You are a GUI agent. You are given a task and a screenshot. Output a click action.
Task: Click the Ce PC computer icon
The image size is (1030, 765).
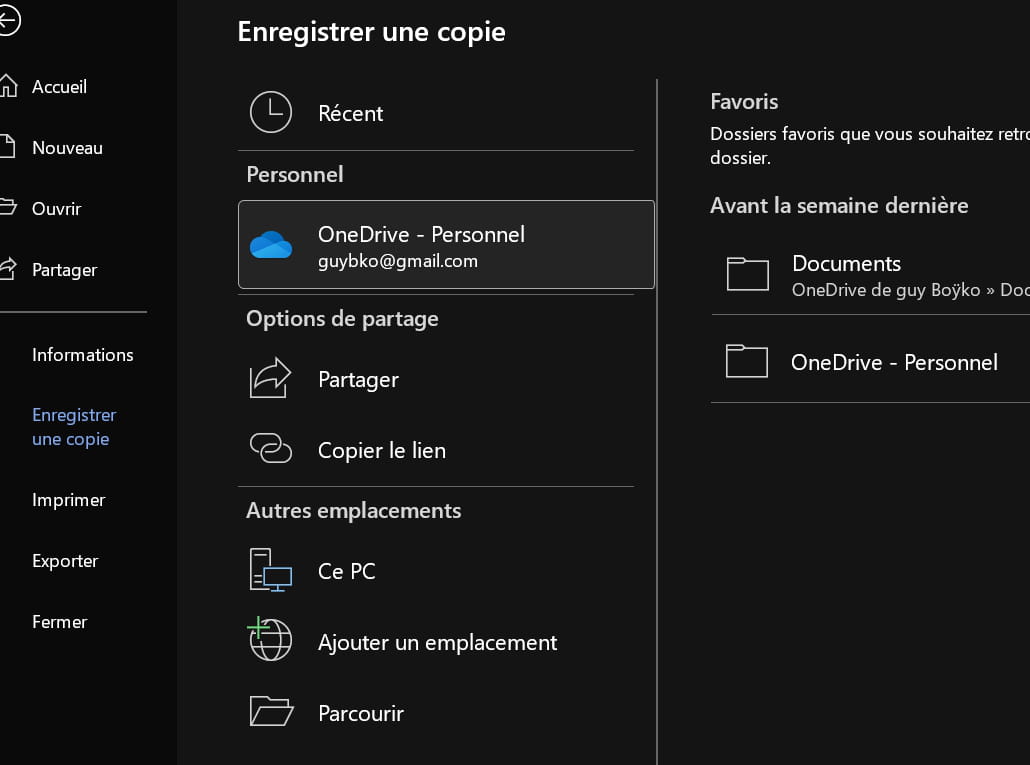point(270,571)
